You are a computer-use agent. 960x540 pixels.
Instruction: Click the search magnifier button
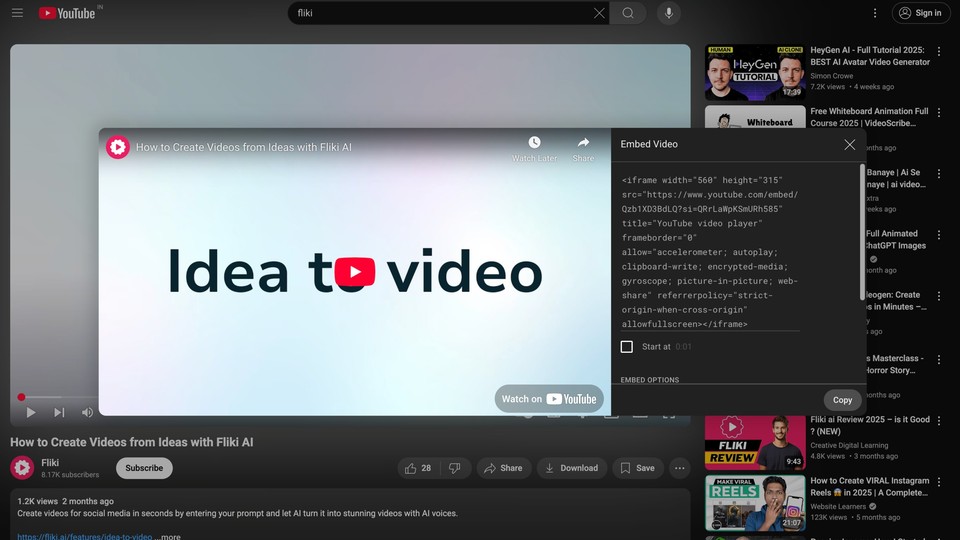628,13
